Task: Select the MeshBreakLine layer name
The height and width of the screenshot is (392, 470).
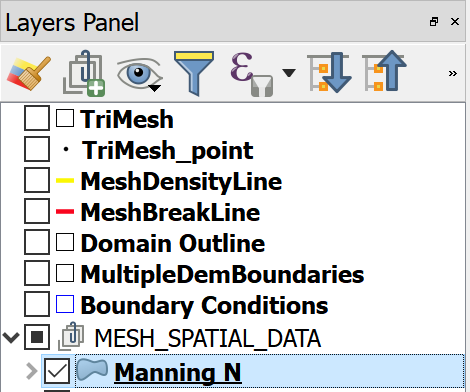Action: (170, 212)
